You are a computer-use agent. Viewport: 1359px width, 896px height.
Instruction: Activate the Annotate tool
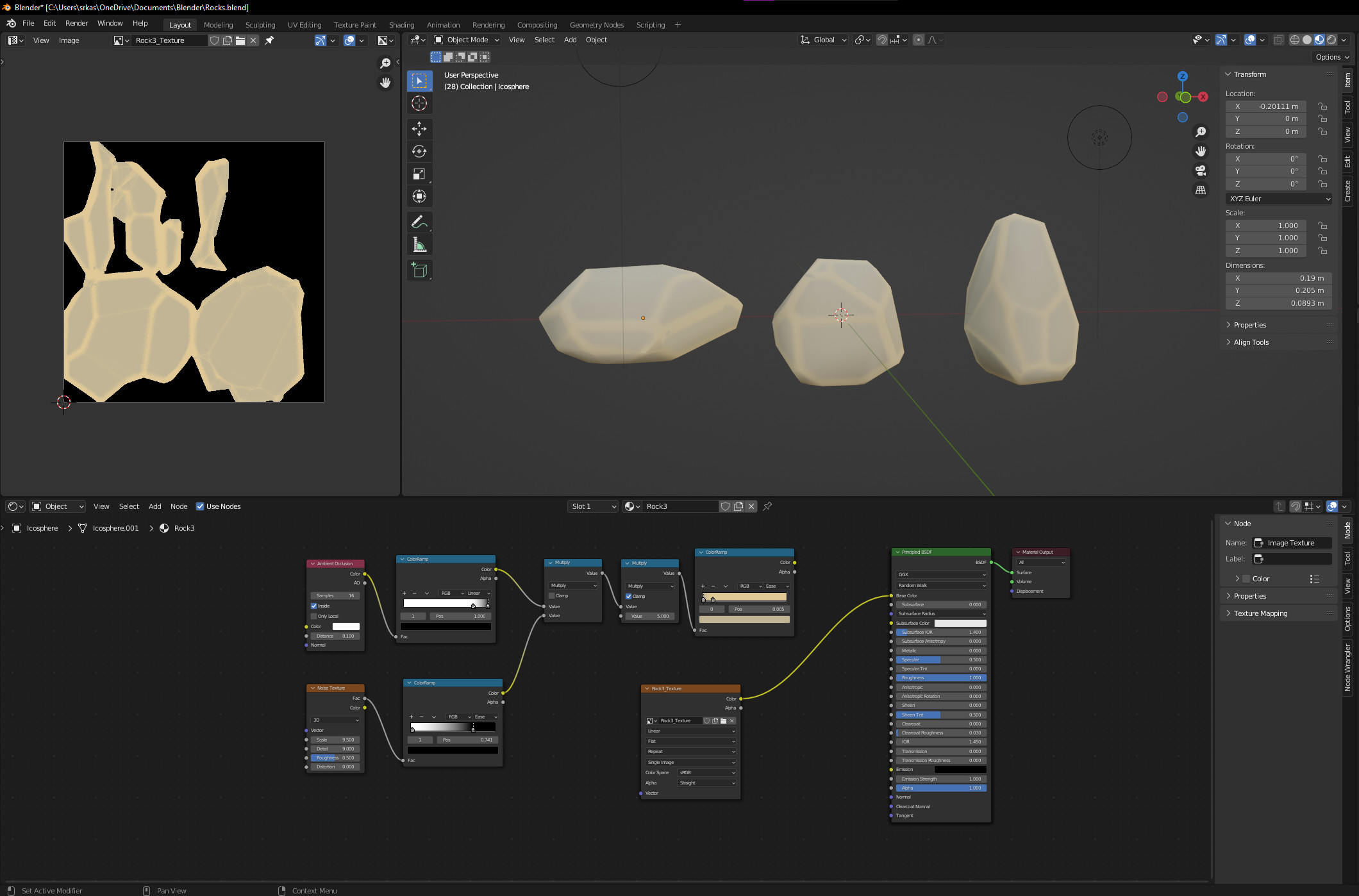(x=419, y=222)
